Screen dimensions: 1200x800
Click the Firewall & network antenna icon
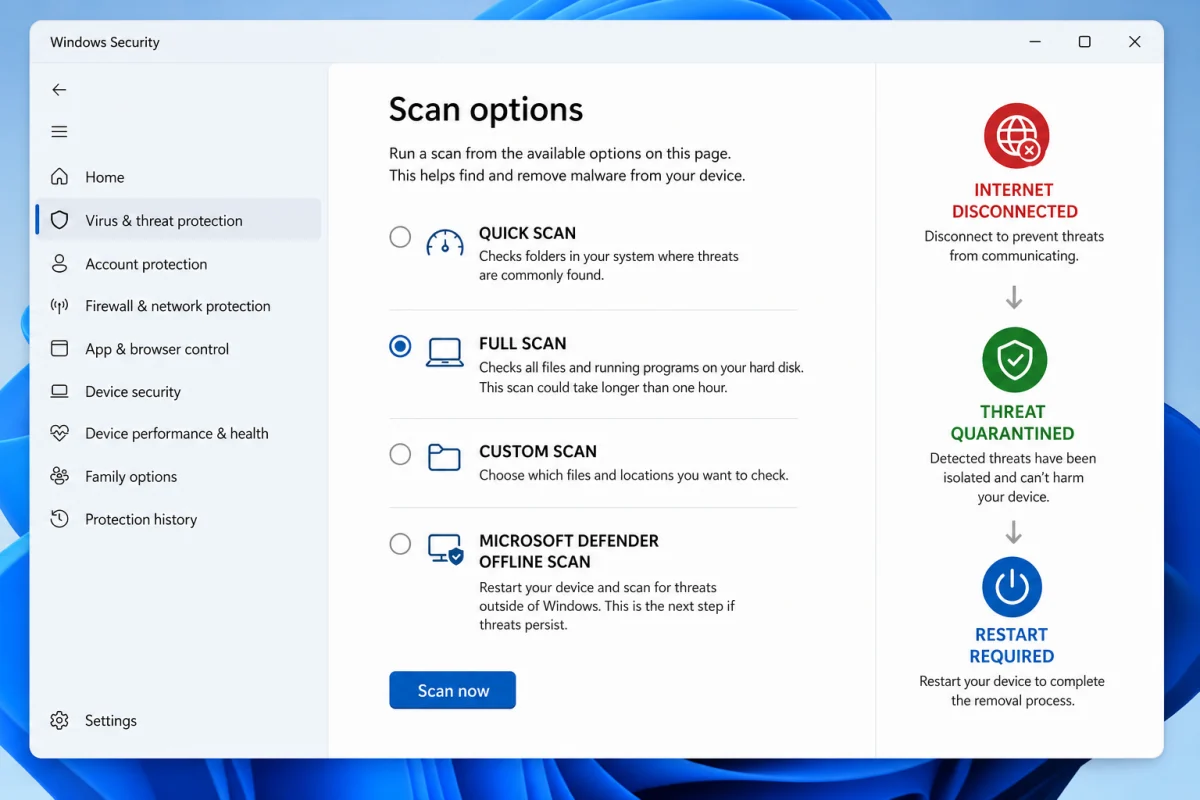coord(60,306)
